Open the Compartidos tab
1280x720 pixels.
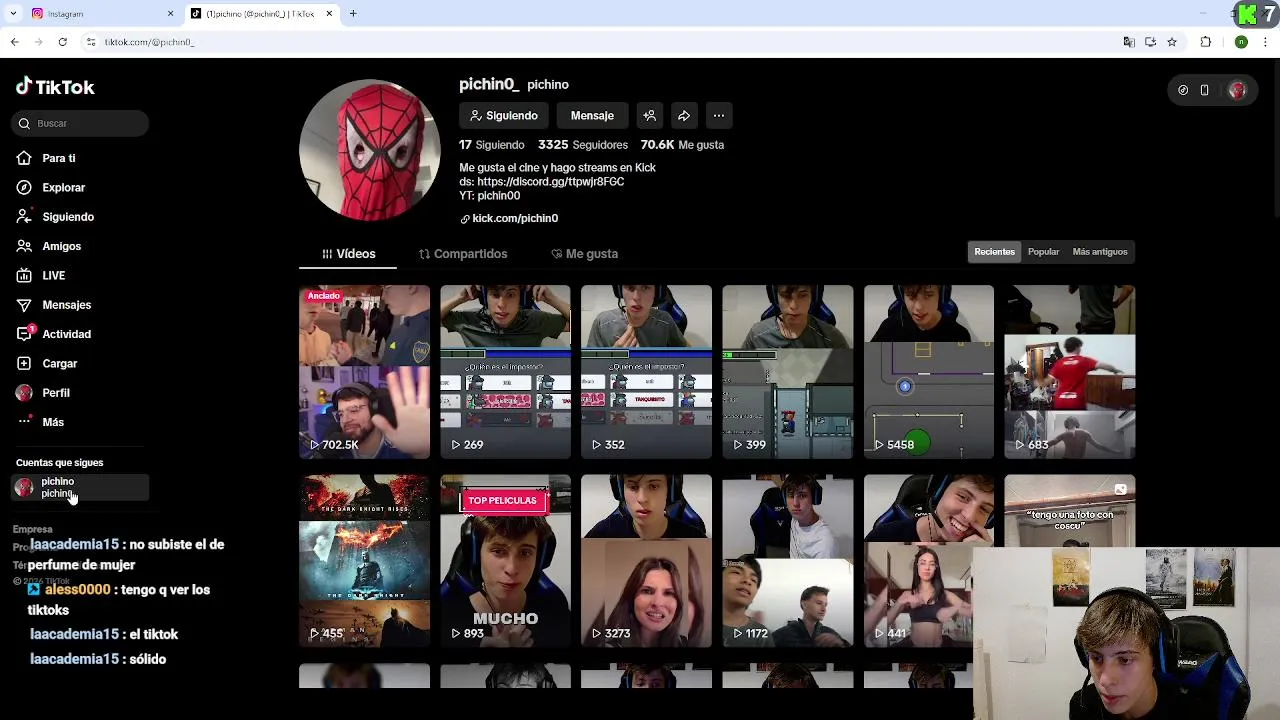[463, 254]
